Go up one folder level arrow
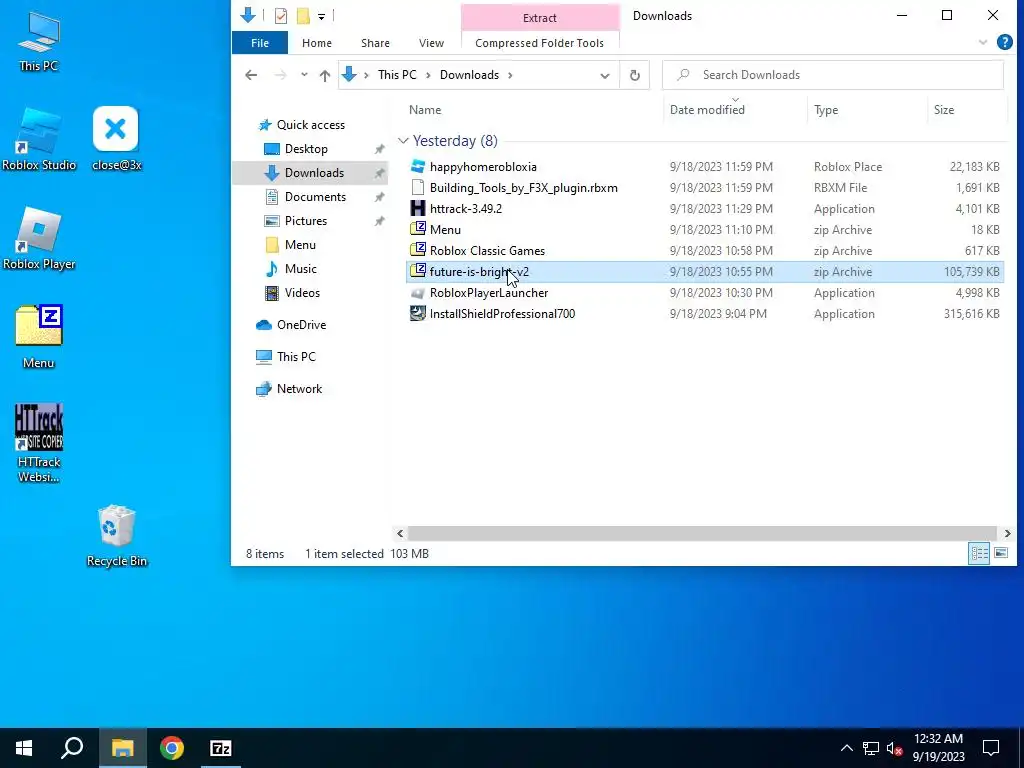 click(325, 75)
